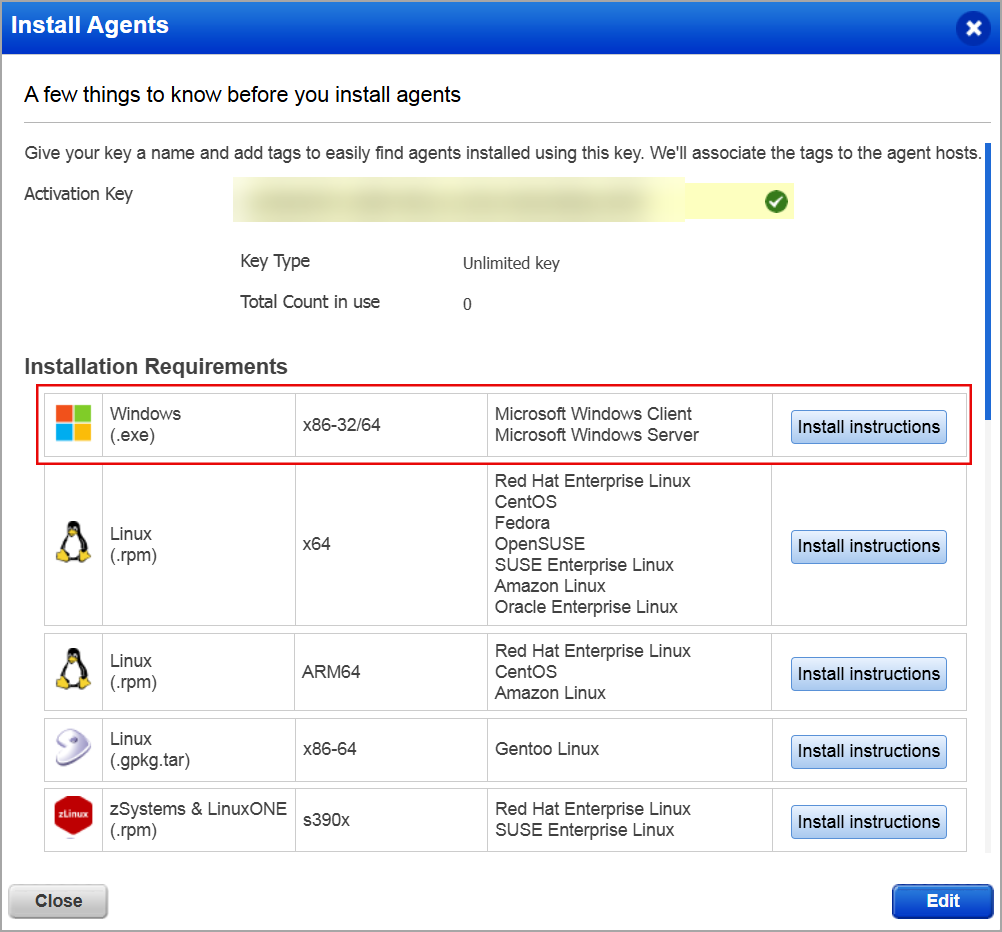Open Install instructions for Linux ARM64

(868, 674)
